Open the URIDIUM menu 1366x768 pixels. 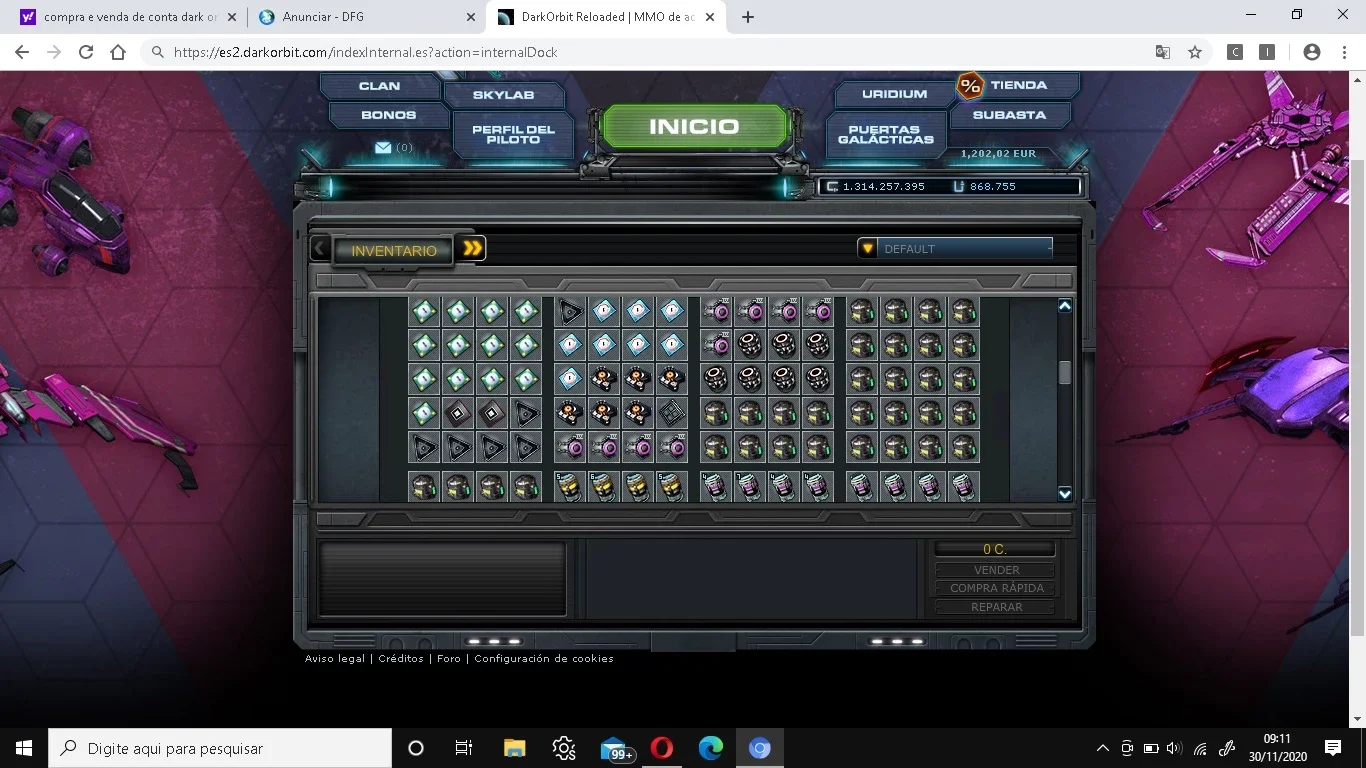(894, 94)
